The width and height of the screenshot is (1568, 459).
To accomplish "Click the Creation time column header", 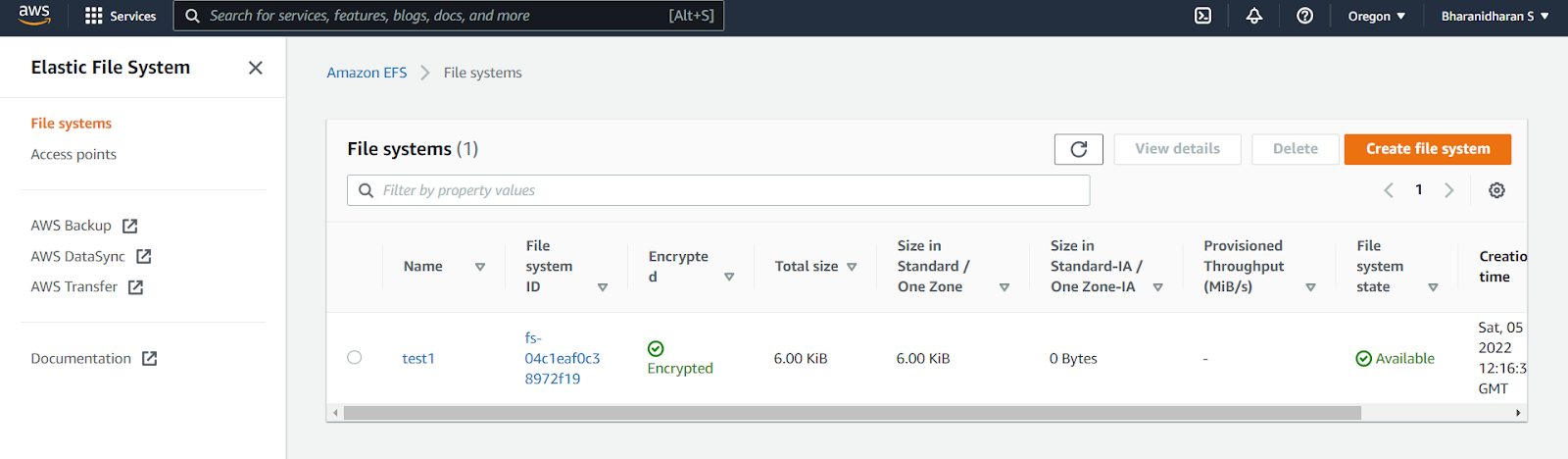I will coord(1502,267).
